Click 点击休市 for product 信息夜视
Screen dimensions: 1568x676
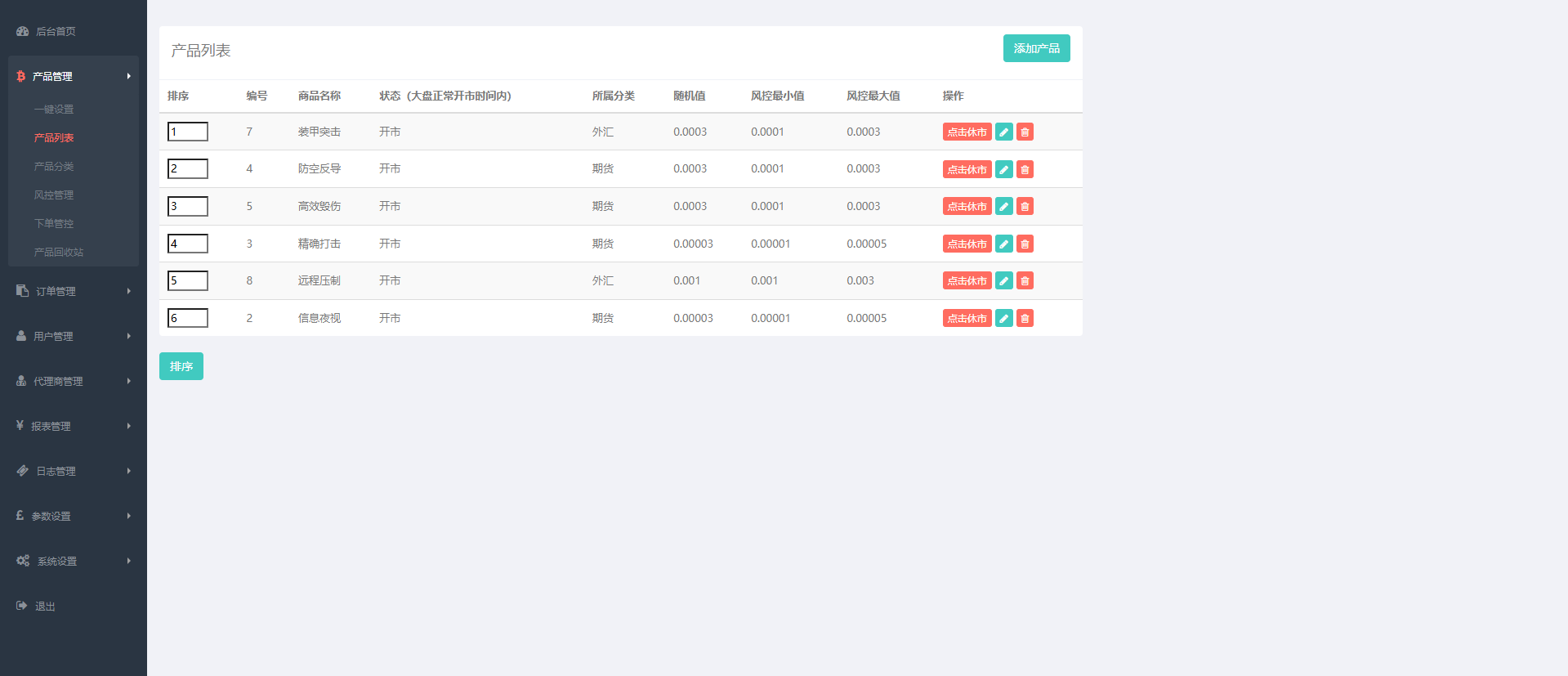(x=967, y=318)
